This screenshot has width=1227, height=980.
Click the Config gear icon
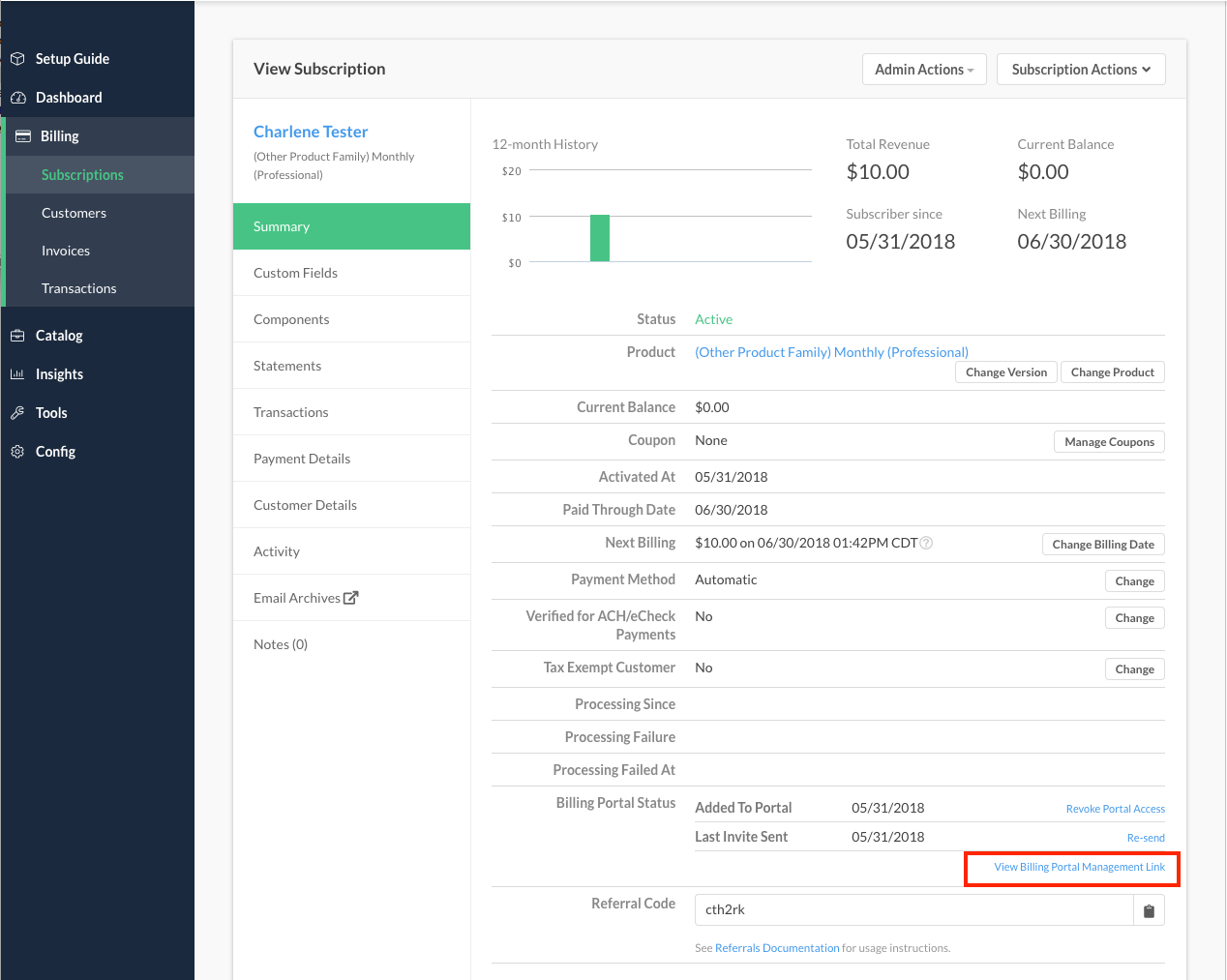click(x=17, y=452)
